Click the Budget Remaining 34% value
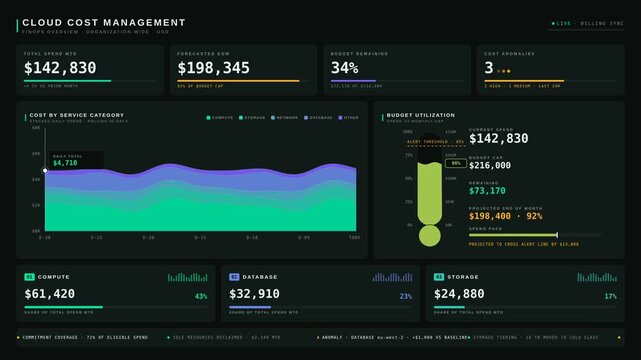The width and height of the screenshot is (641, 360). click(345, 68)
